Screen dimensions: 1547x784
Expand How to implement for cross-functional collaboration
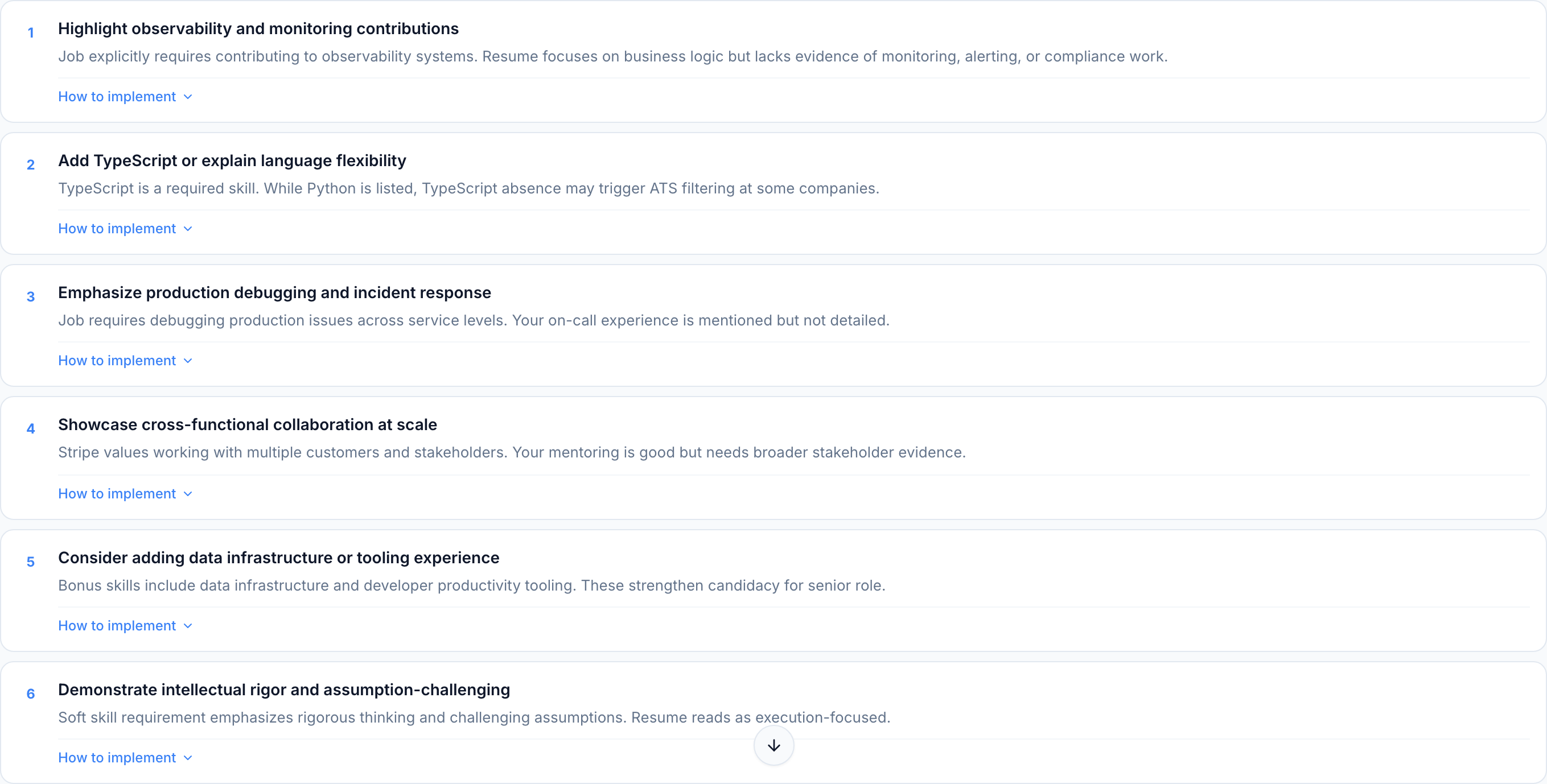click(x=117, y=493)
